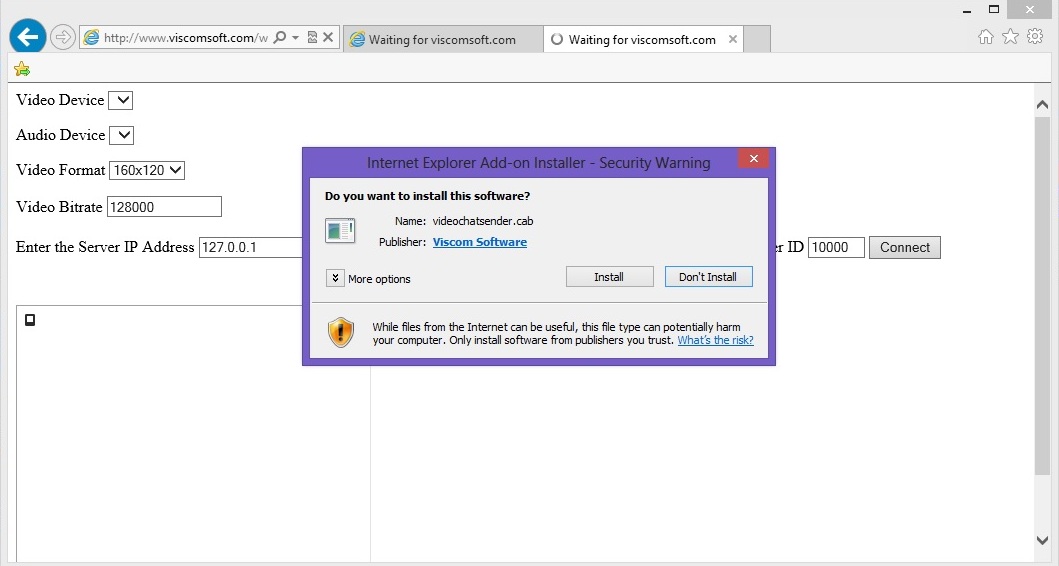Click the Don't Install button

708,277
